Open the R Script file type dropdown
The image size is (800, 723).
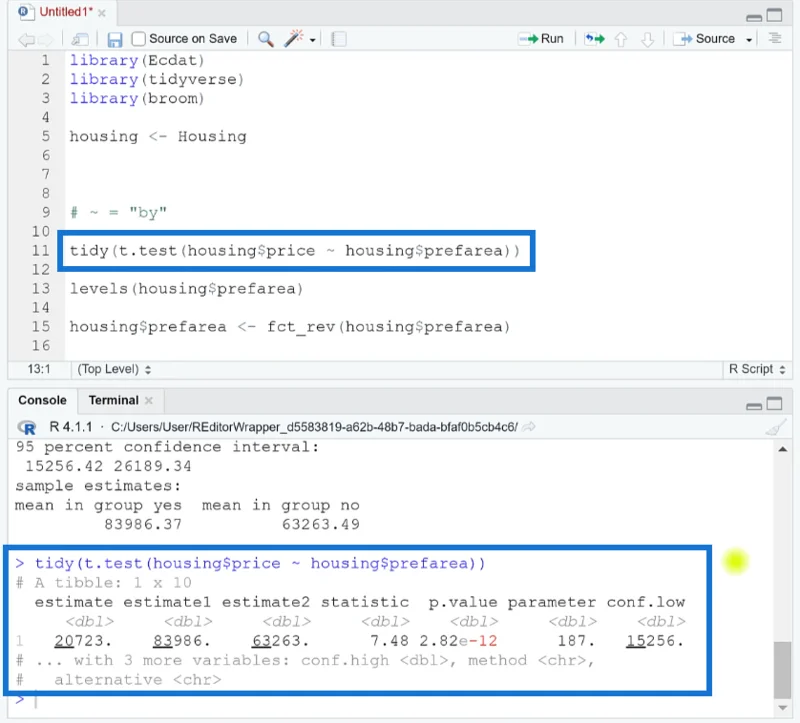(757, 369)
